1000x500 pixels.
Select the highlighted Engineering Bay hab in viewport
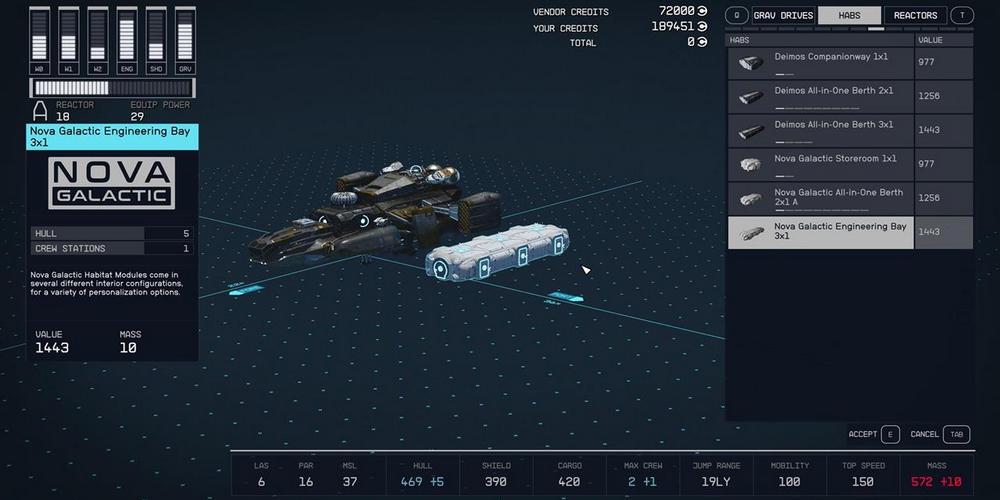tap(497, 252)
